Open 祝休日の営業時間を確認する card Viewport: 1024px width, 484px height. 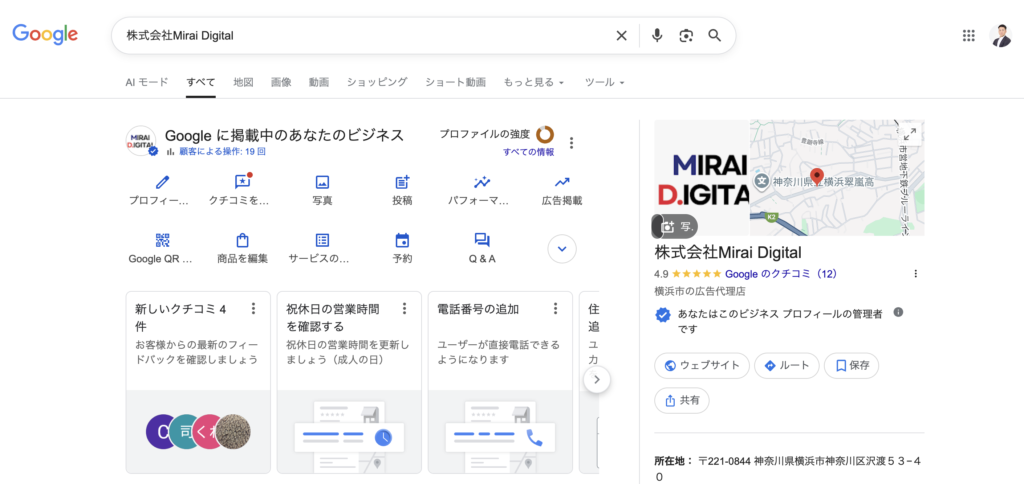pyautogui.click(x=349, y=382)
